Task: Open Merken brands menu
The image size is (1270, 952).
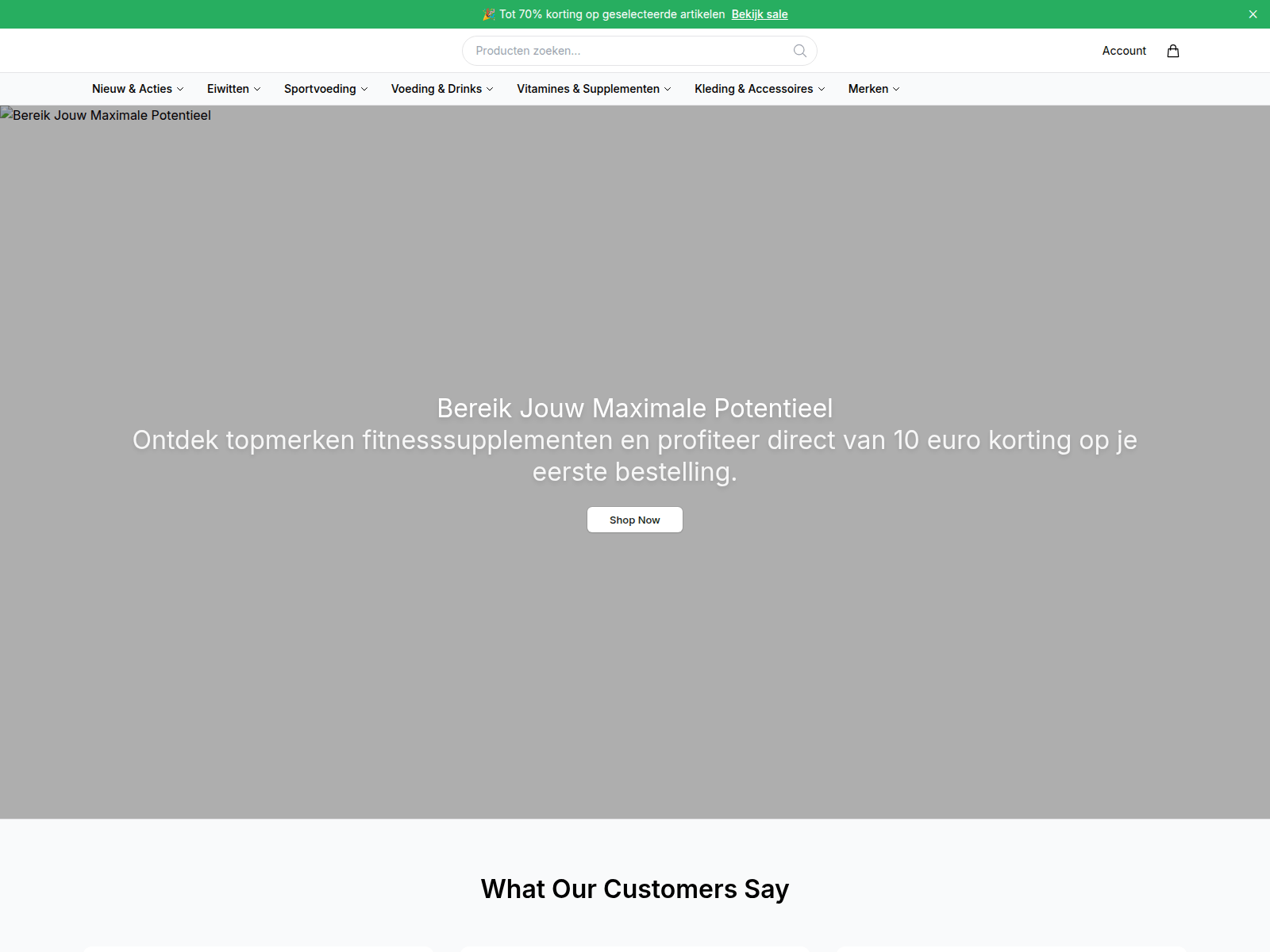Action: pos(868,89)
